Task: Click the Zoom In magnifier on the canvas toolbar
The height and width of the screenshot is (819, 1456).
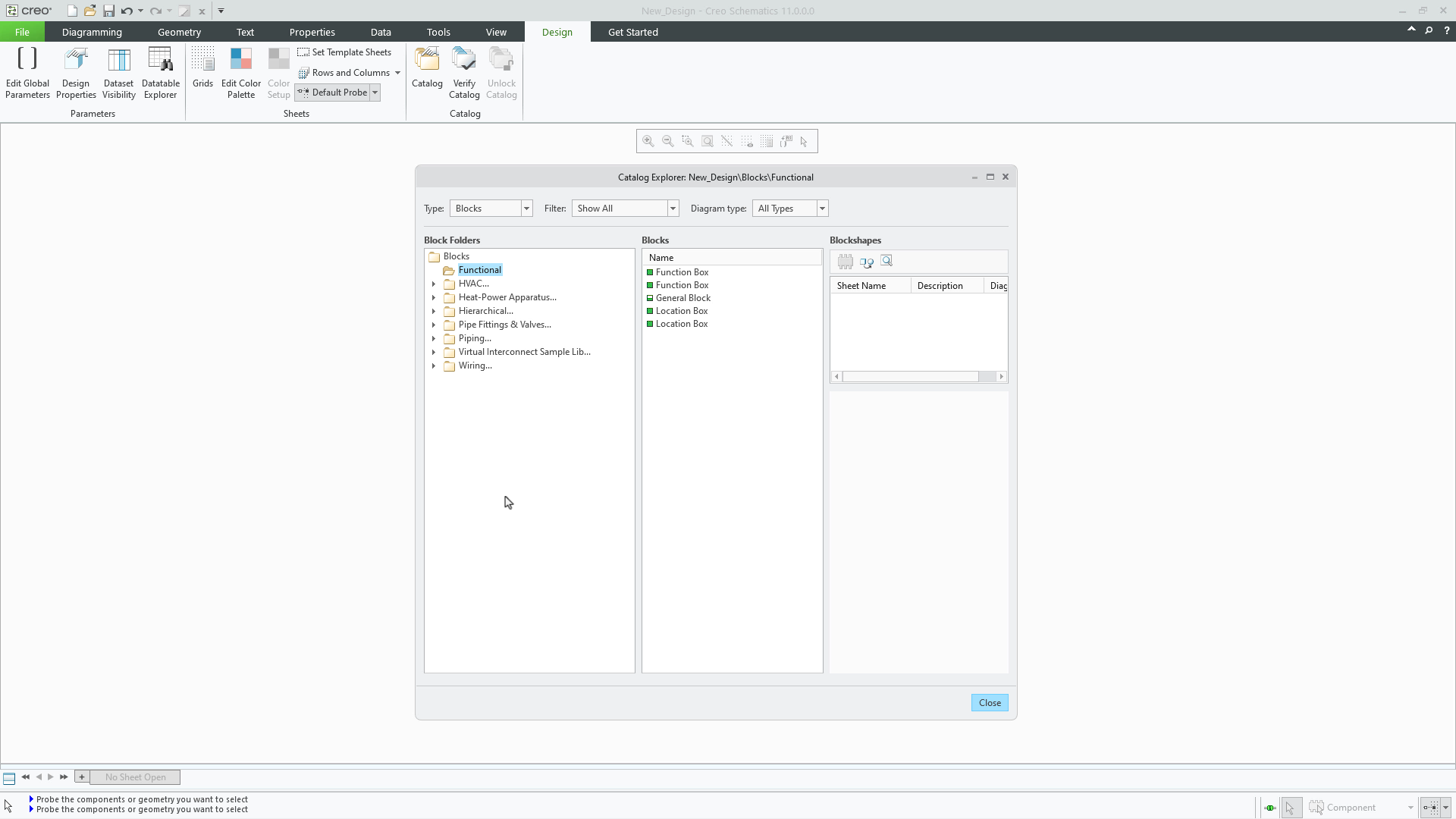Action: coord(648,141)
